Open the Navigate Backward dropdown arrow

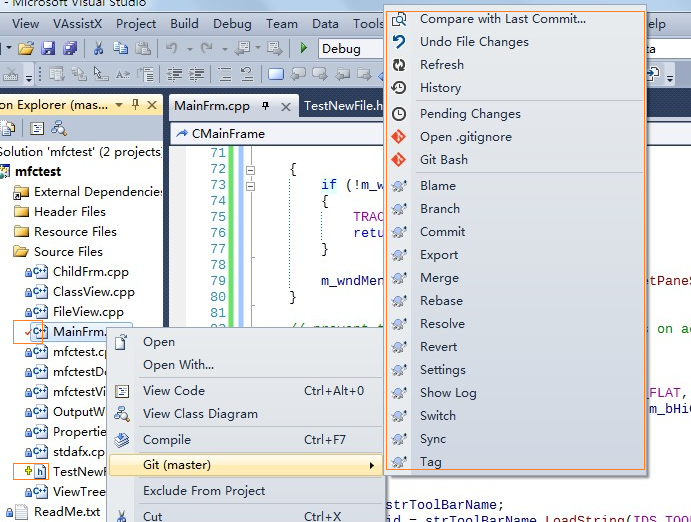(258, 48)
